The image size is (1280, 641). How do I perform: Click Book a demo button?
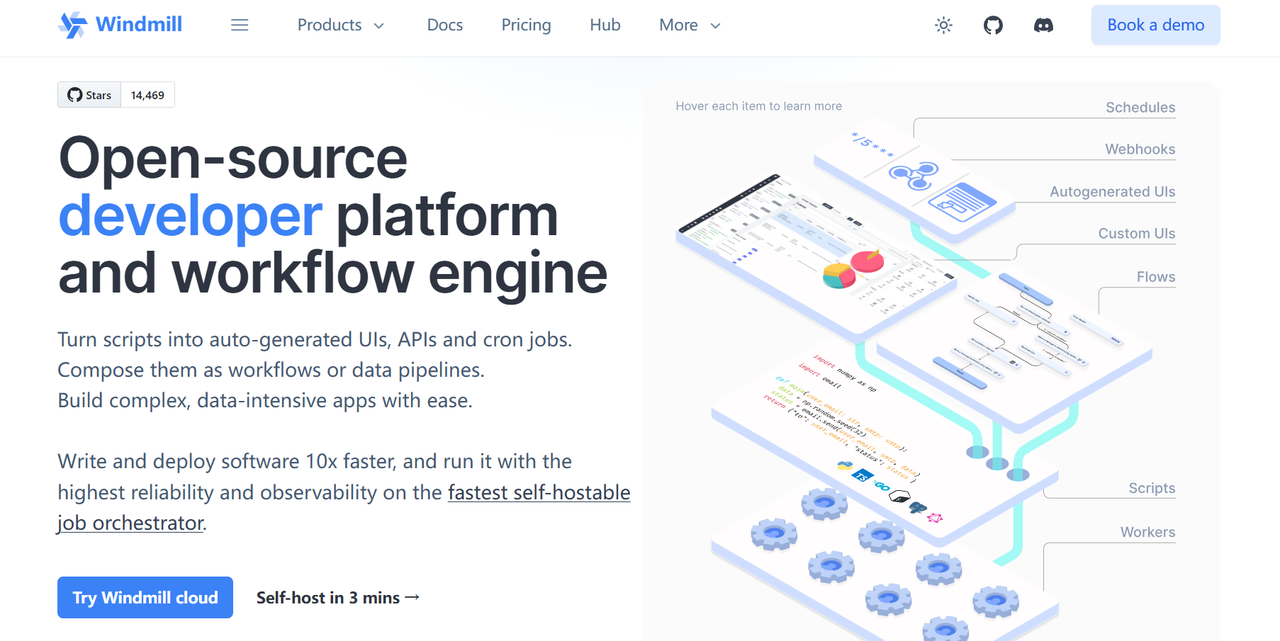coord(1156,25)
